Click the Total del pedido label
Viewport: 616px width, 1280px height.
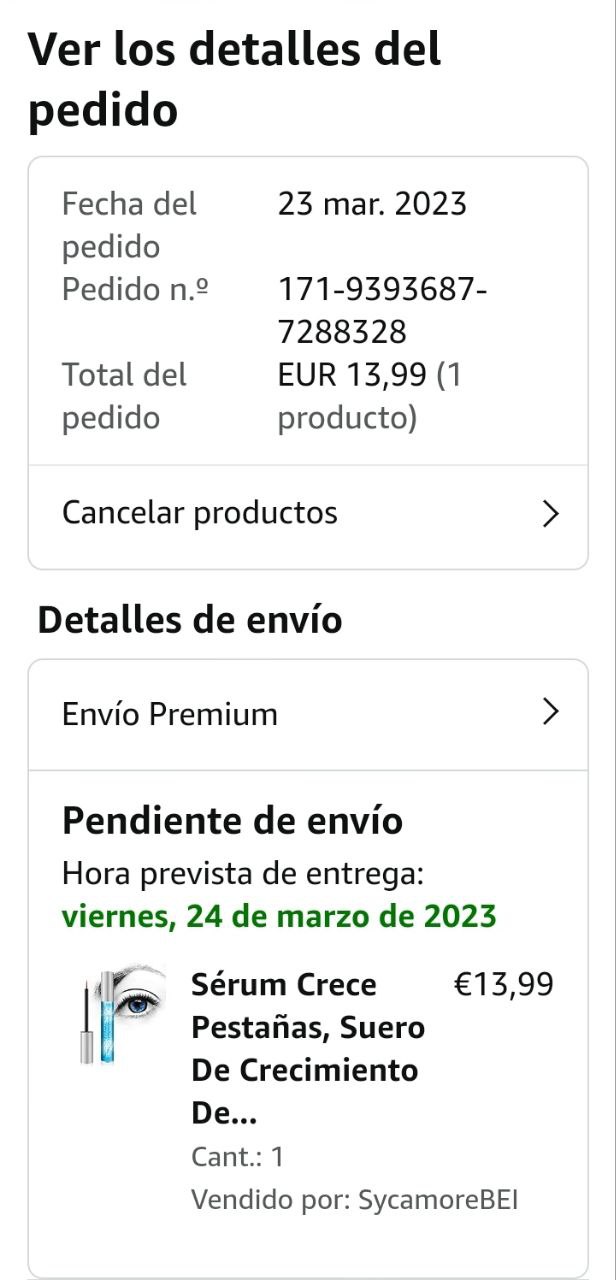tap(124, 396)
